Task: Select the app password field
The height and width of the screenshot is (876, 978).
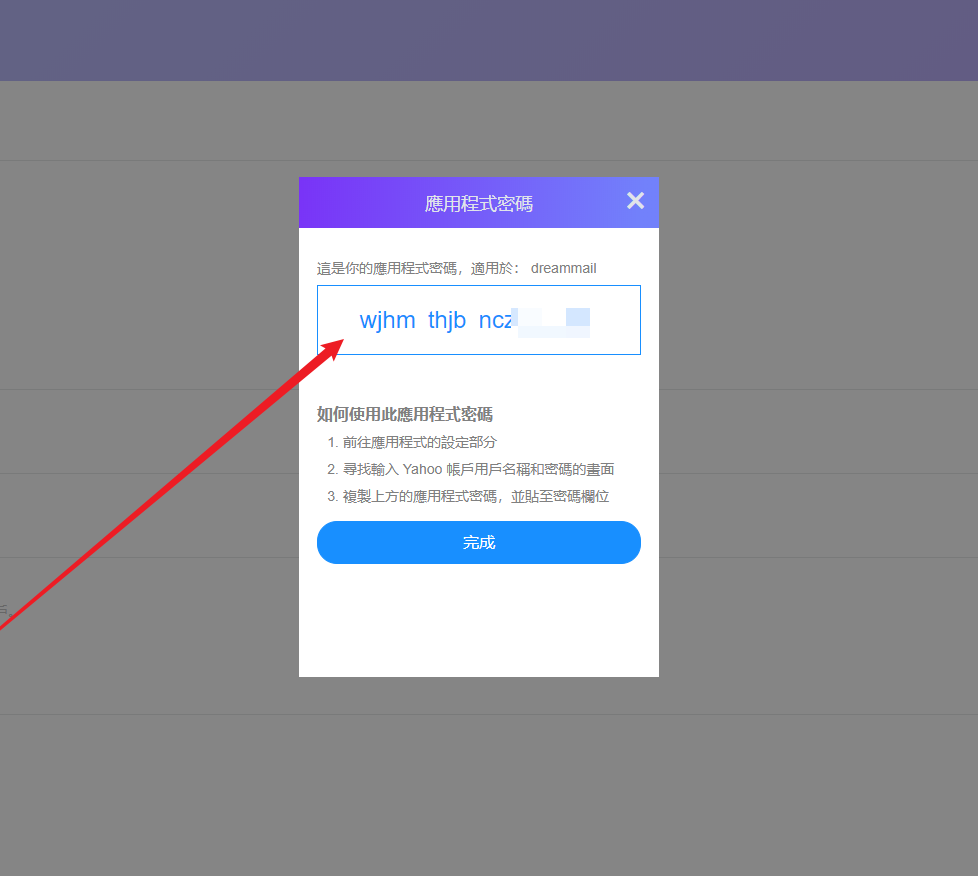Action: click(478, 320)
